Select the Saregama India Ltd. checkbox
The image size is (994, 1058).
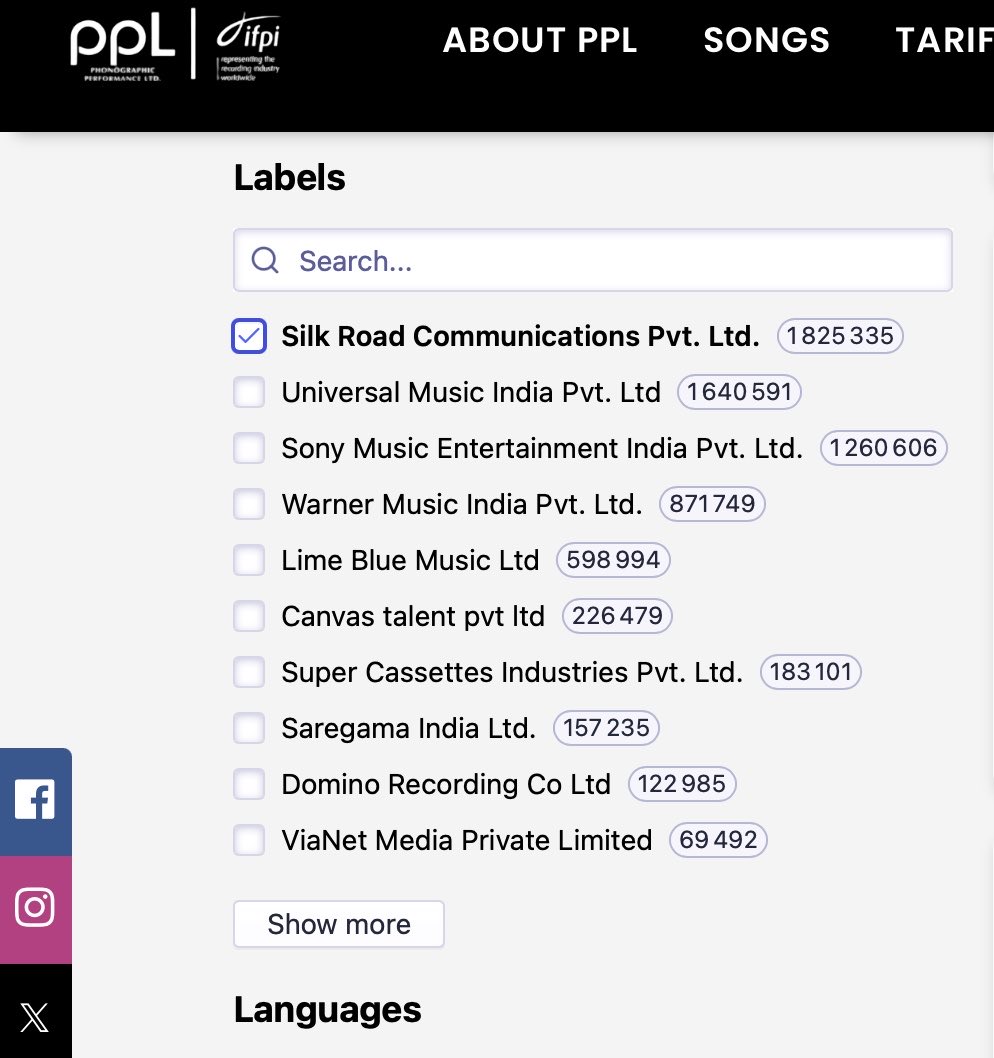coord(249,728)
